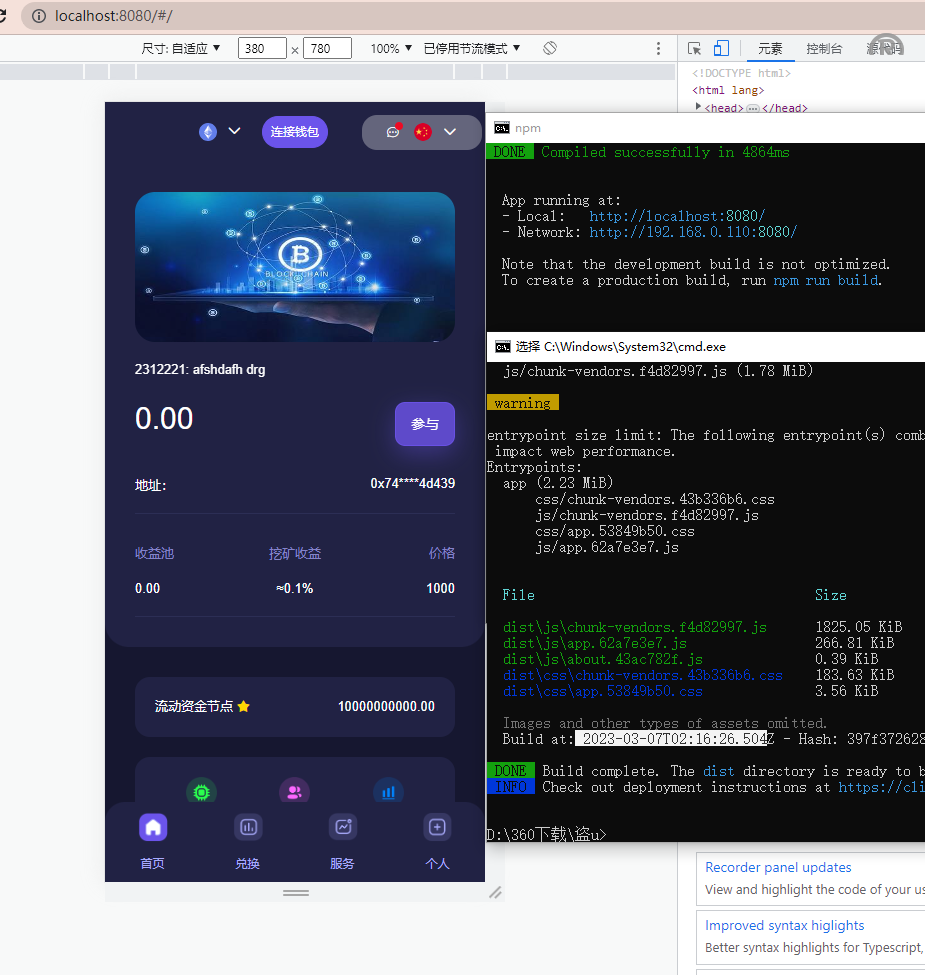Expand the head node in DOM tree
This screenshot has width=925, height=975.
tap(699, 107)
